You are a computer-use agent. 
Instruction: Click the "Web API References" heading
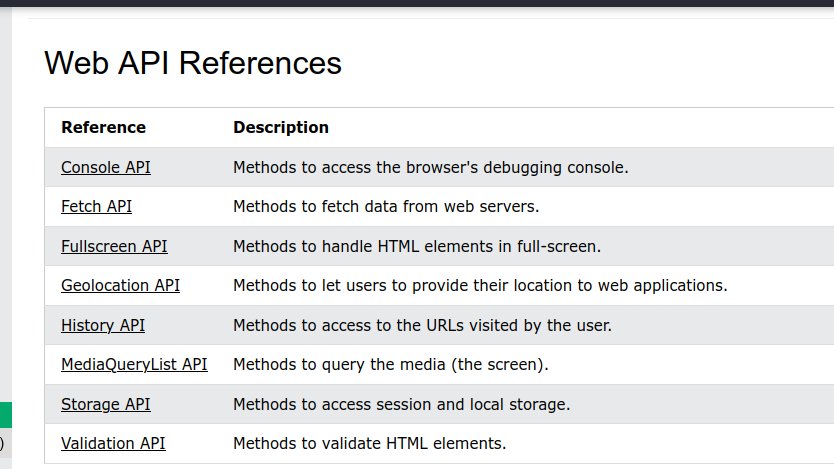coord(193,63)
